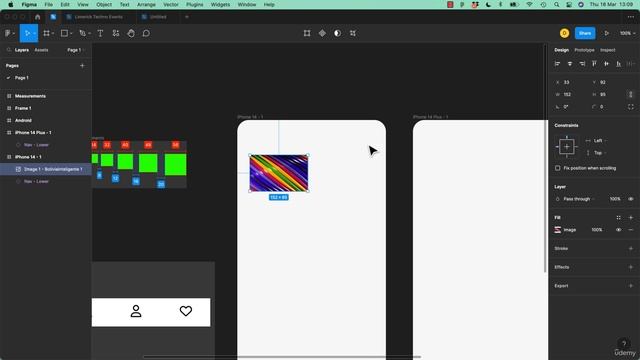This screenshot has height=360, width=640.
Task: Click Align horizontal centers icon
Action: pos(570,64)
